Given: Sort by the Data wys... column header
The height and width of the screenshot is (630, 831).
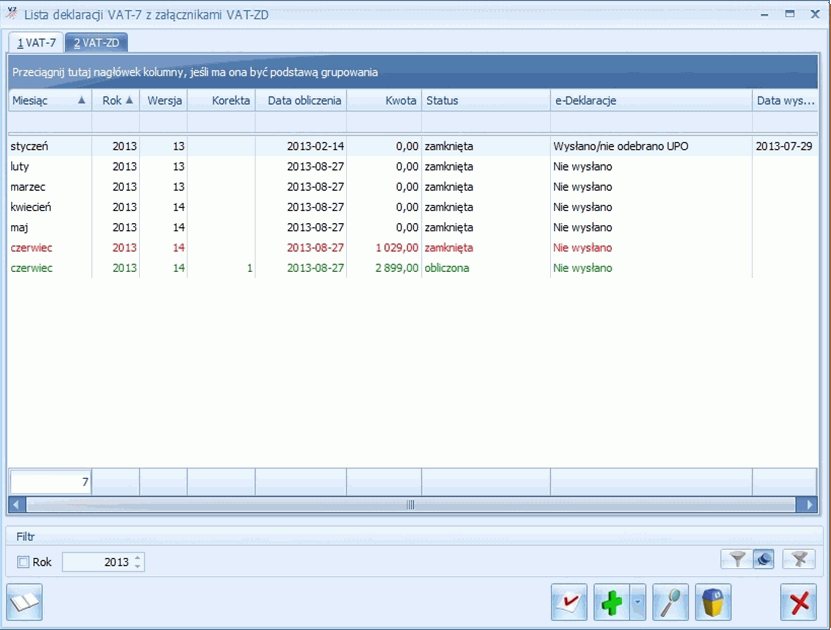Looking at the screenshot, I should click(x=785, y=100).
